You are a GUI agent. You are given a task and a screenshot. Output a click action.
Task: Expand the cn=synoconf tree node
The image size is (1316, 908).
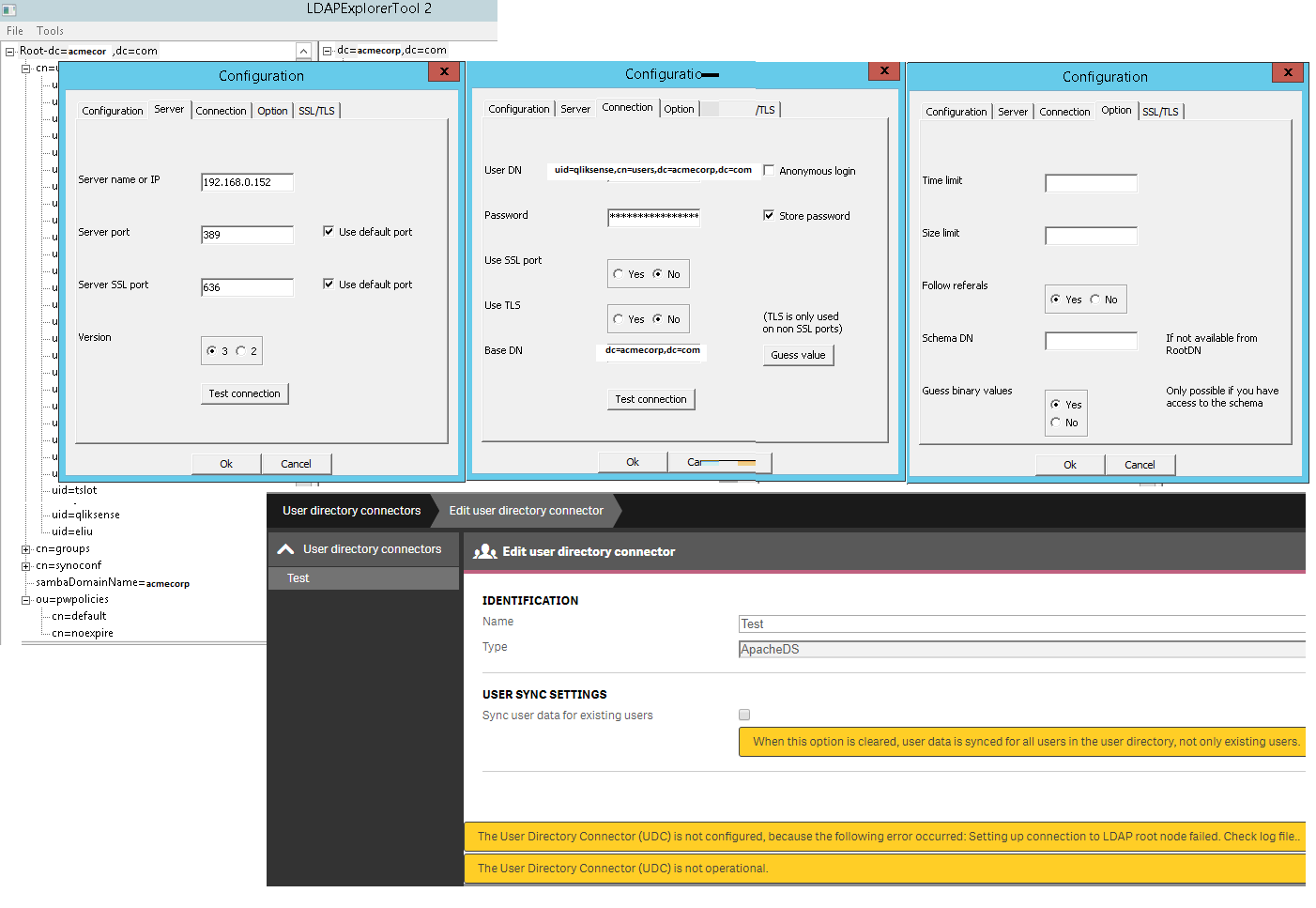(x=26, y=566)
